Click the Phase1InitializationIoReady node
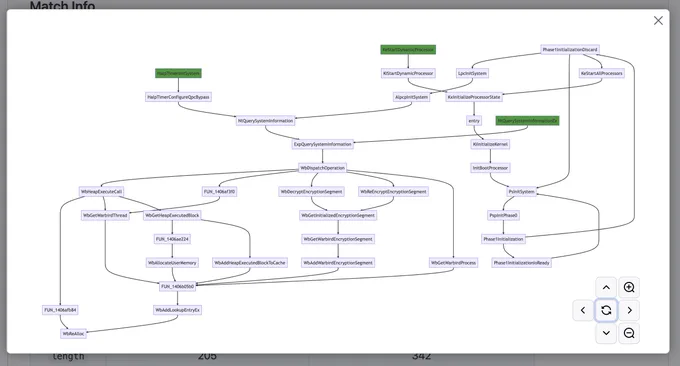The image size is (680, 366). point(521,263)
